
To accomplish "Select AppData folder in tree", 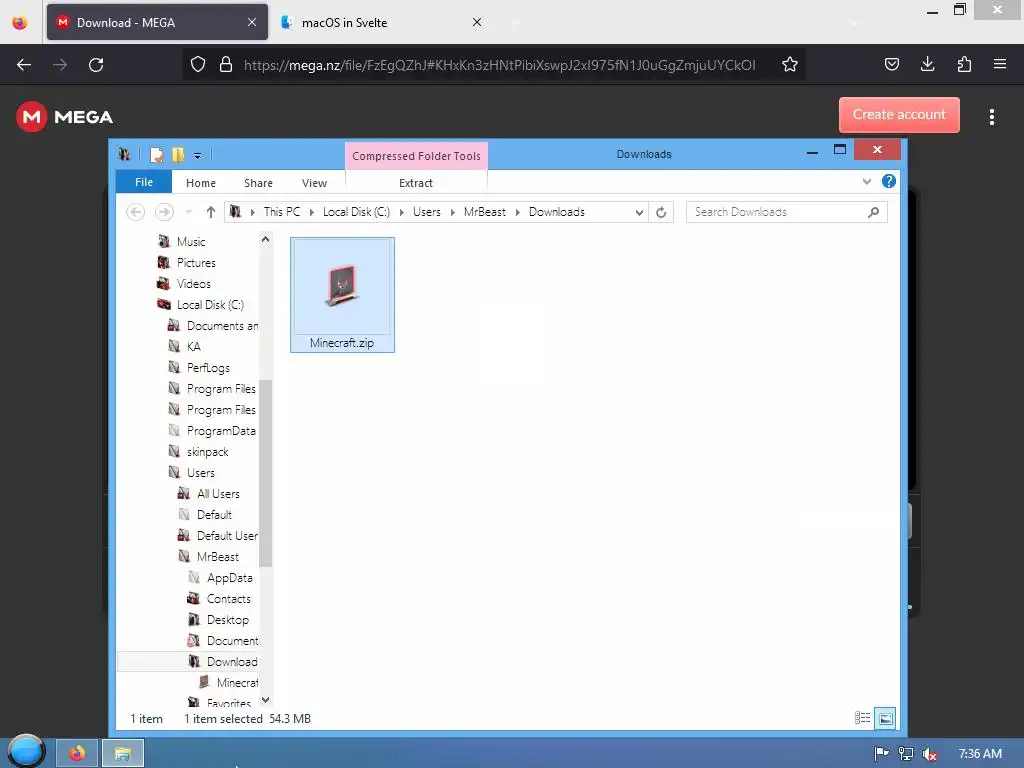I will (229, 578).
